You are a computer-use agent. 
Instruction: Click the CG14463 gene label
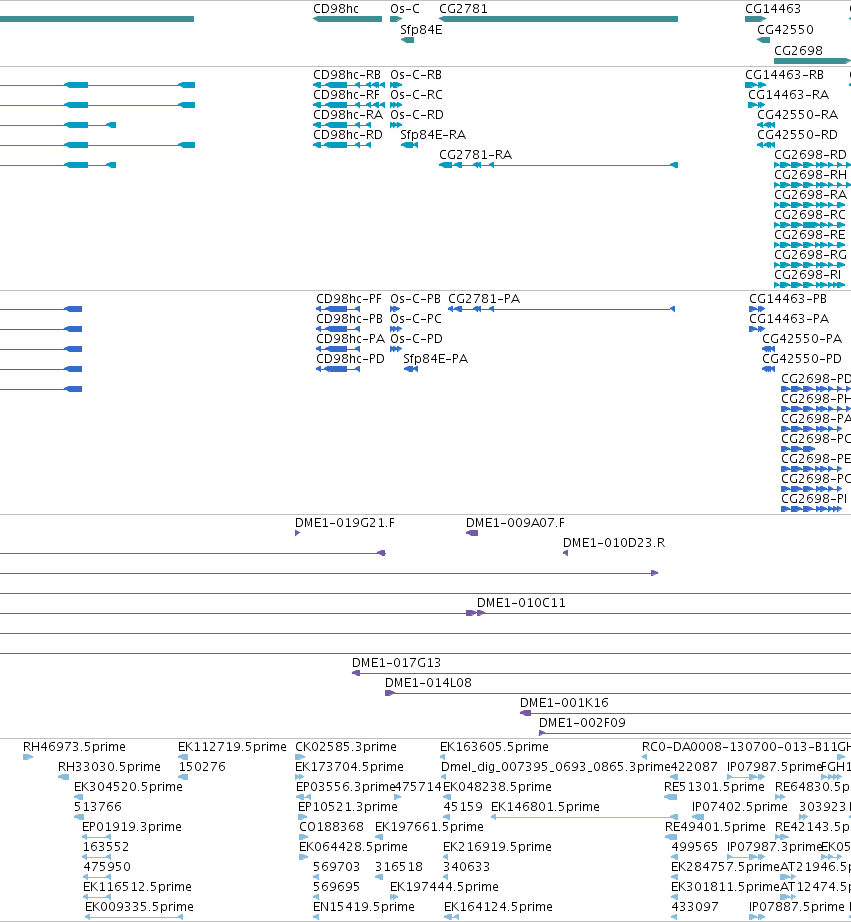[773, 9]
